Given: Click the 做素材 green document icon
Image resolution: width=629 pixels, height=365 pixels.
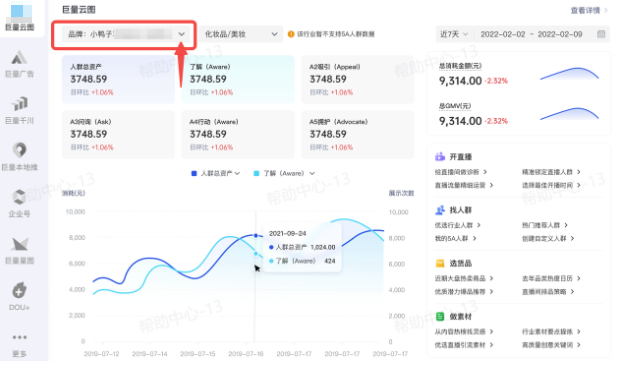Looking at the screenshot, I should pos(440,316).
